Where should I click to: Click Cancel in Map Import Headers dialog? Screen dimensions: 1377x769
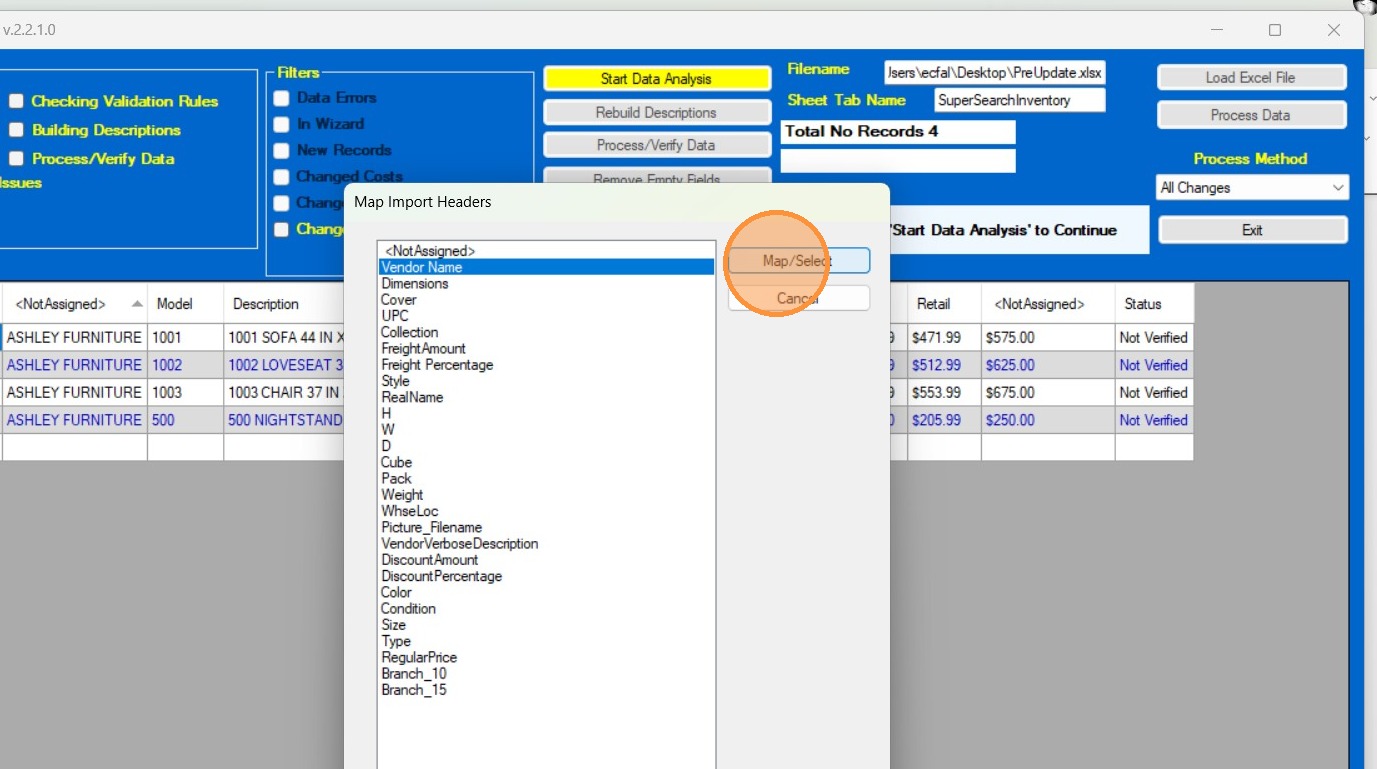798,298
